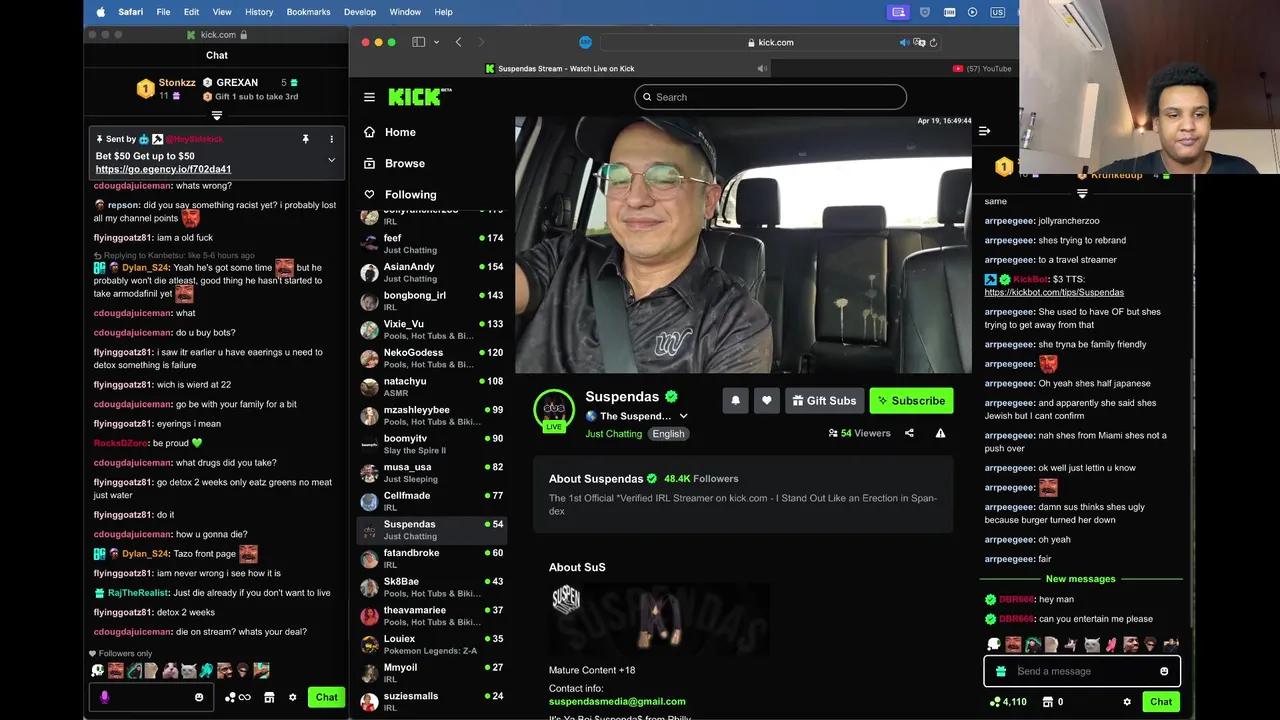
Task: Mute the Suspendas Stream tab speaker
Action: (762, 68)
